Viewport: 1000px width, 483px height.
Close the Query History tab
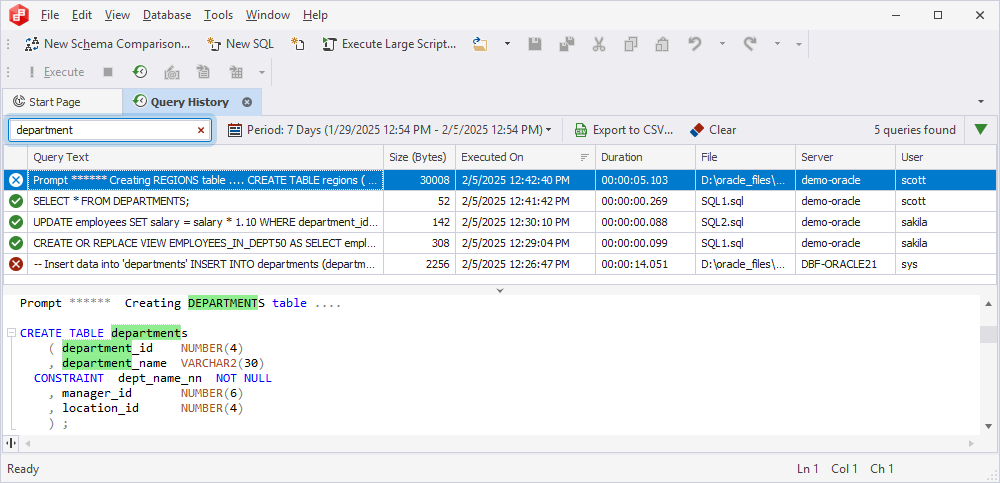tap(247, 102)
